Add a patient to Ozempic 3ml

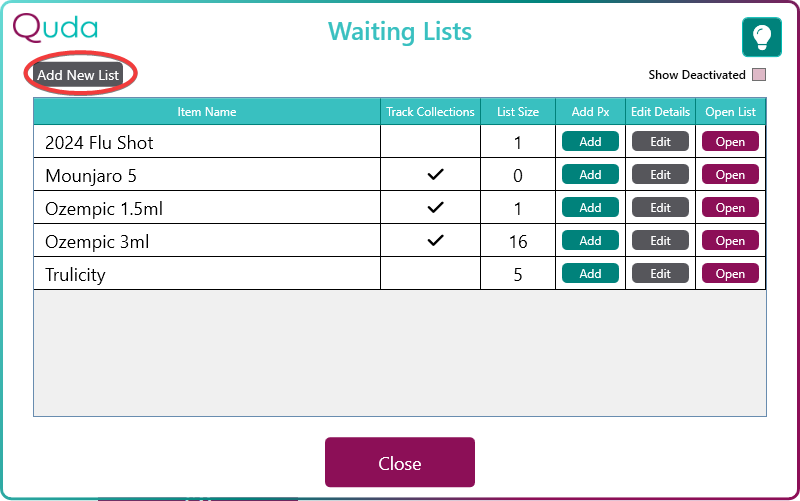pyautogui.click(x=590, y=240)
